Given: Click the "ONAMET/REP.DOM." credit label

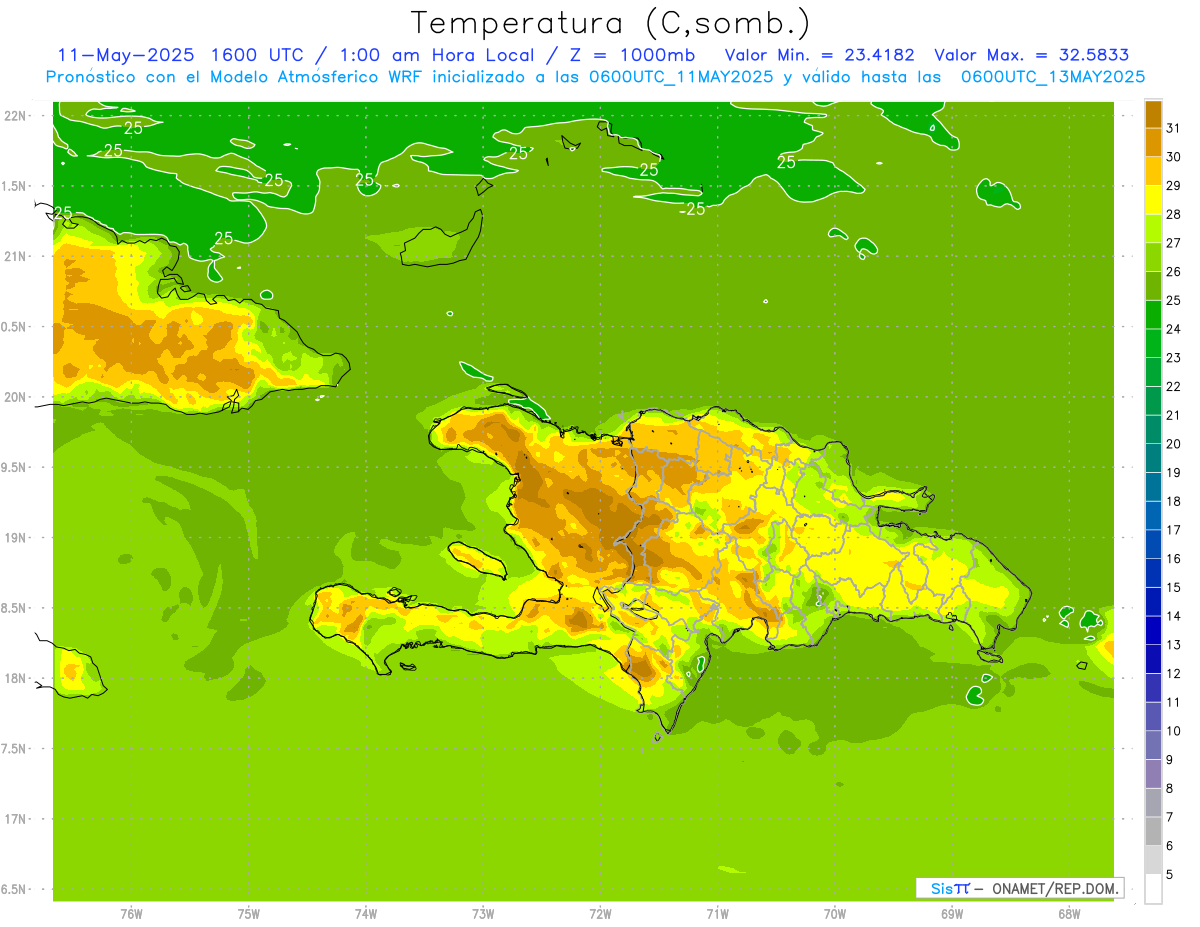Looking at the screenshot, I should pyautogui.click(x=1053, y=888).
